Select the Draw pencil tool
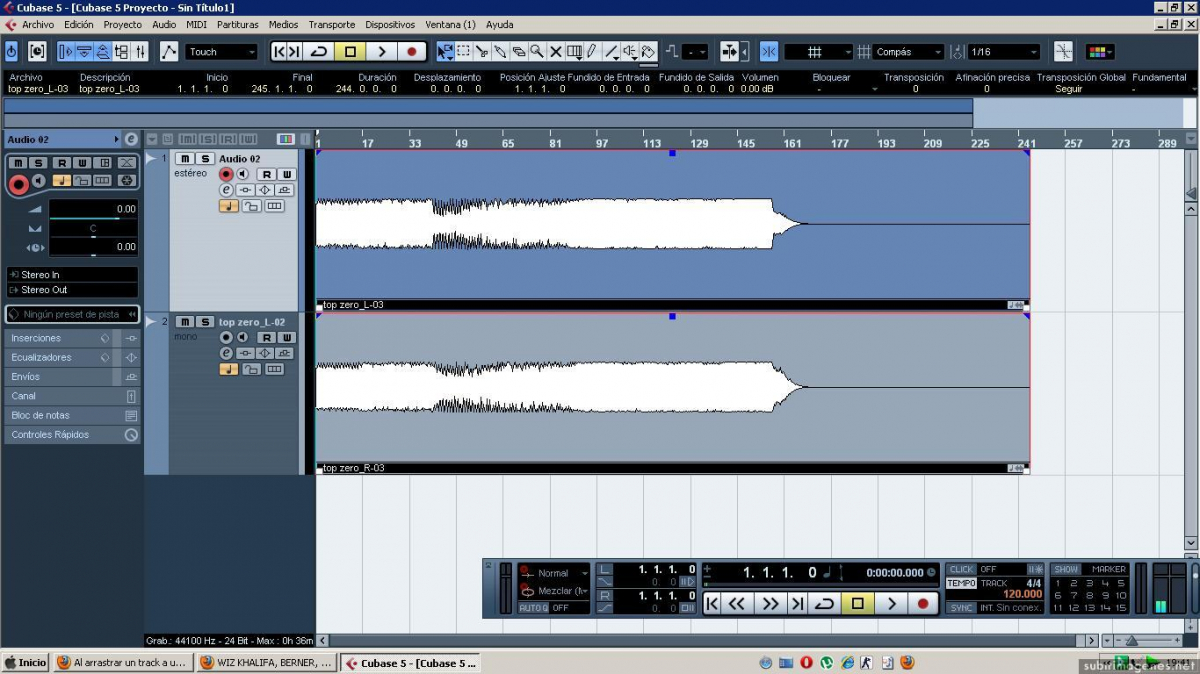 [592, 51]
